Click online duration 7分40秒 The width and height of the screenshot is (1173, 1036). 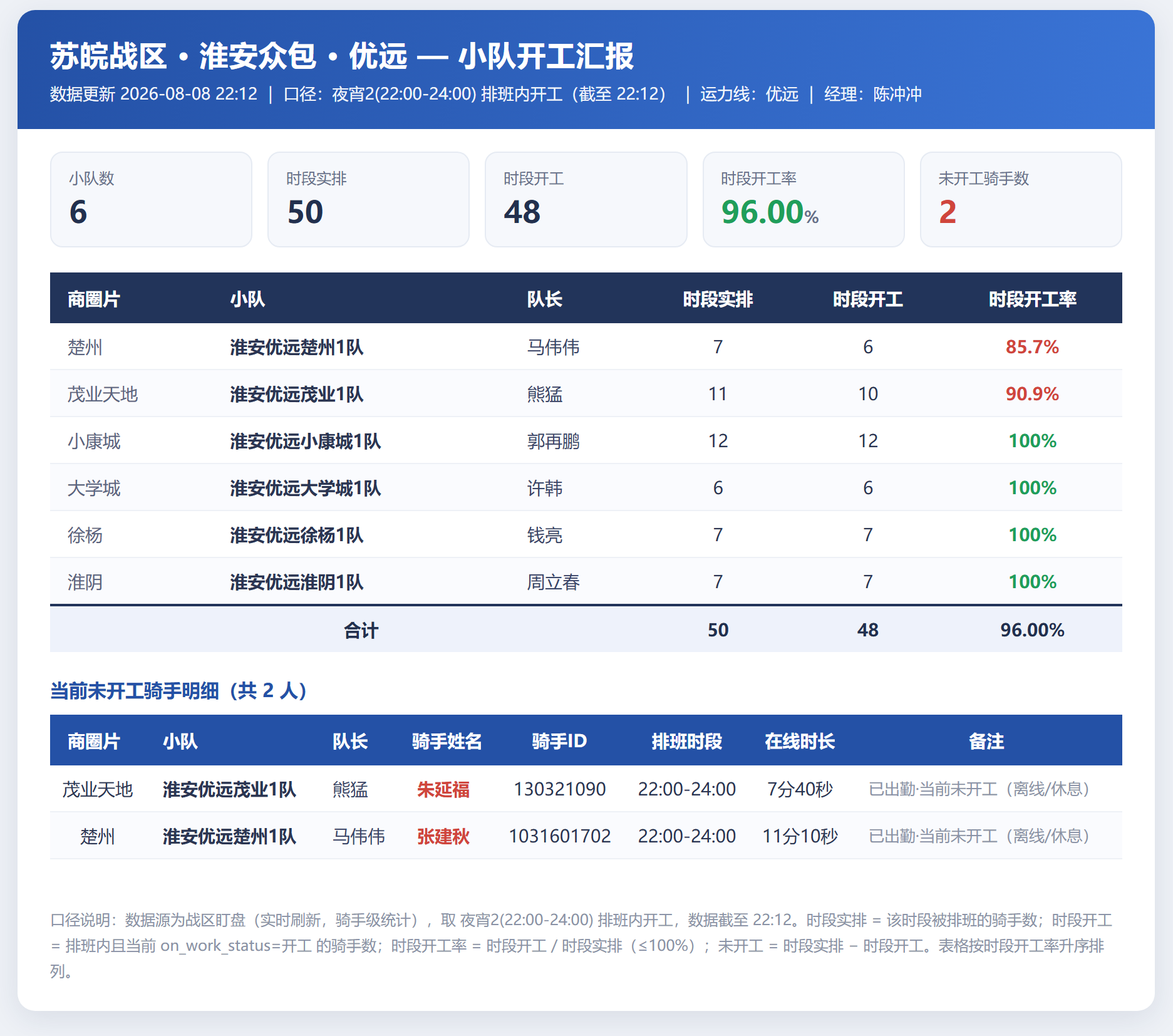click(800, 789)
